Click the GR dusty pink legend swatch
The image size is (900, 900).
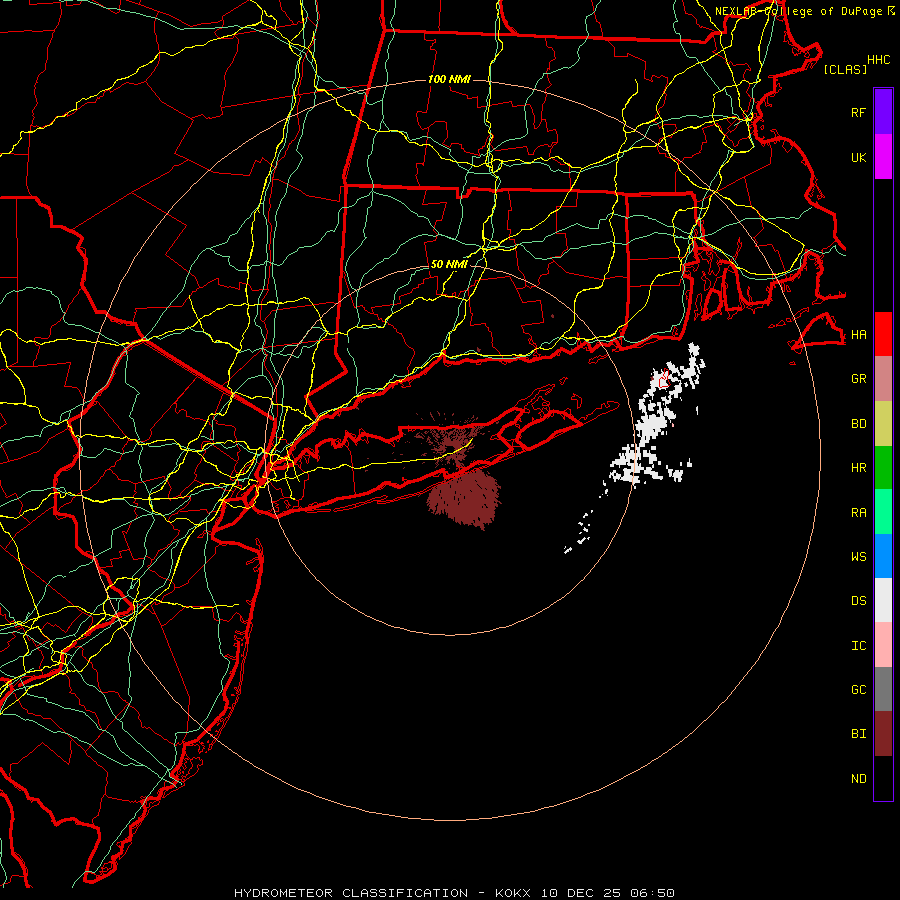[x=883, y=378]
